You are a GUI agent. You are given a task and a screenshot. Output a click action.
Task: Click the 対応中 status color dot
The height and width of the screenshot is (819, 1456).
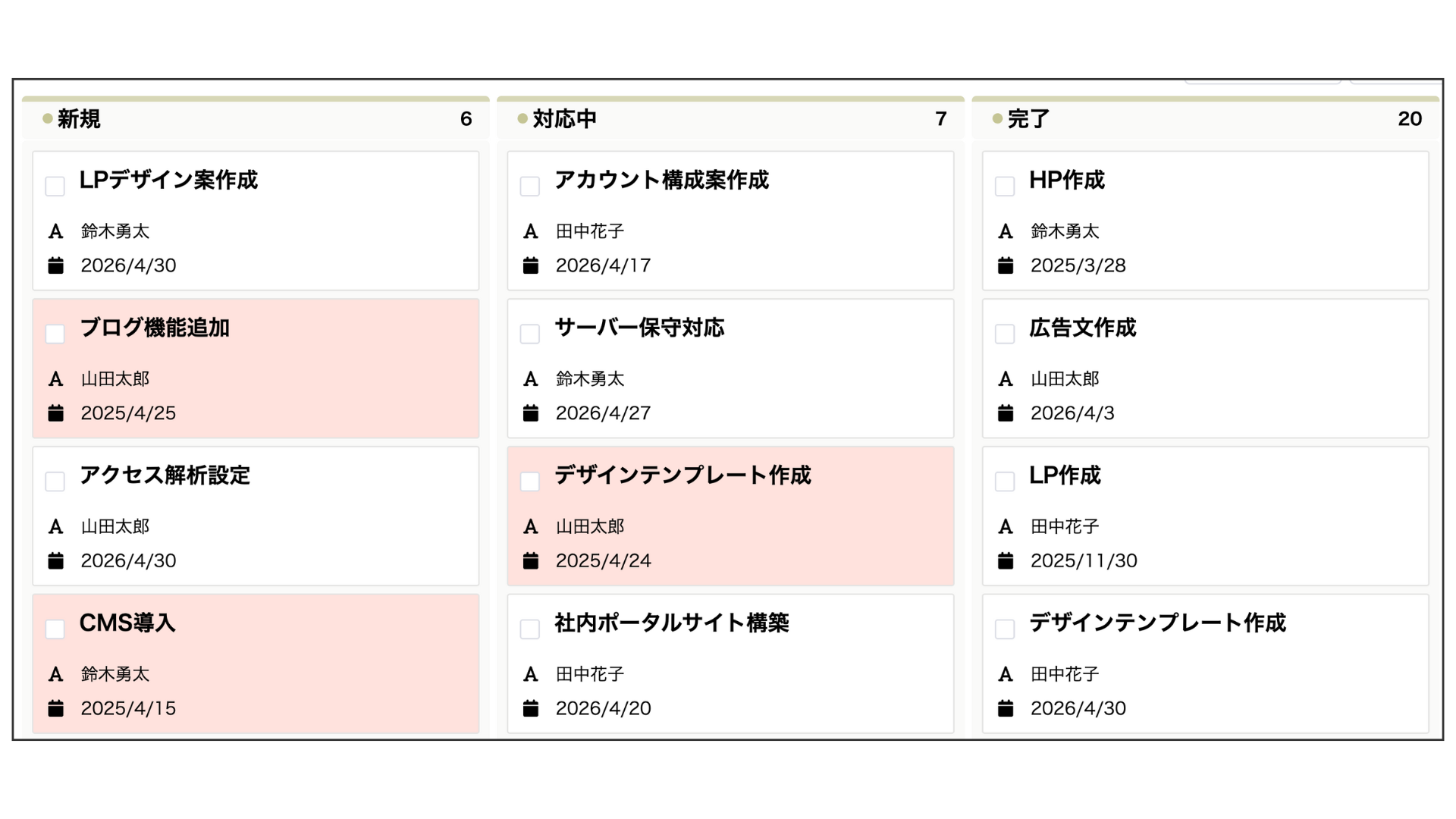point(522,118)
